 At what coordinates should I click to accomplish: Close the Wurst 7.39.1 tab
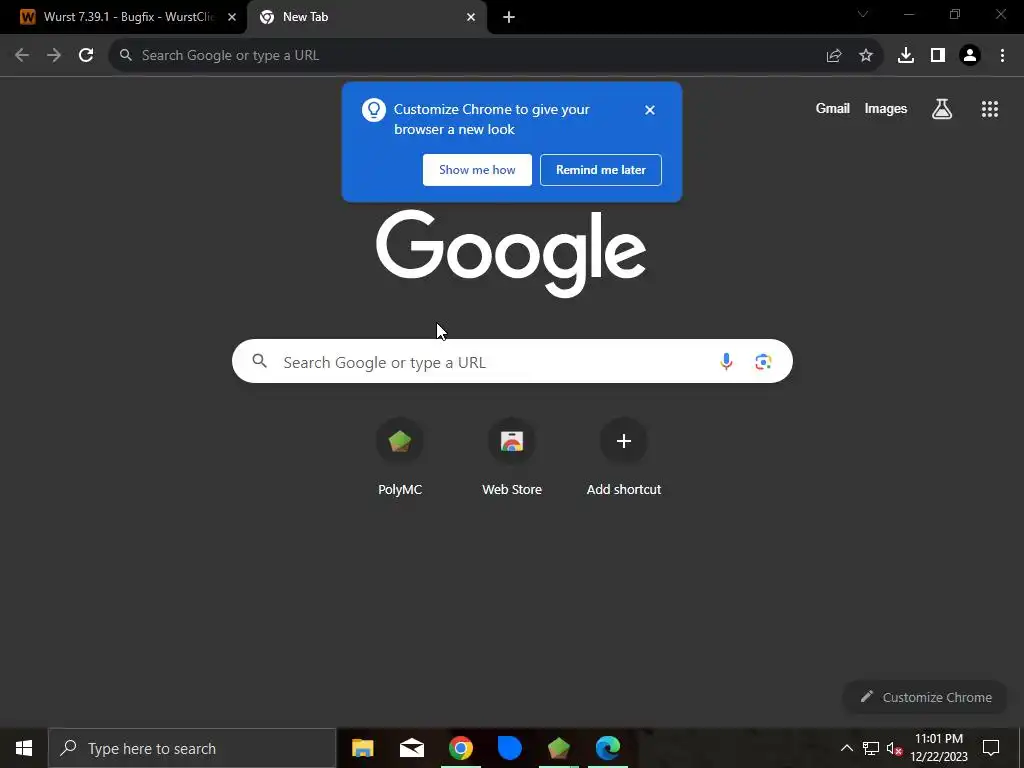click(232, 17)
